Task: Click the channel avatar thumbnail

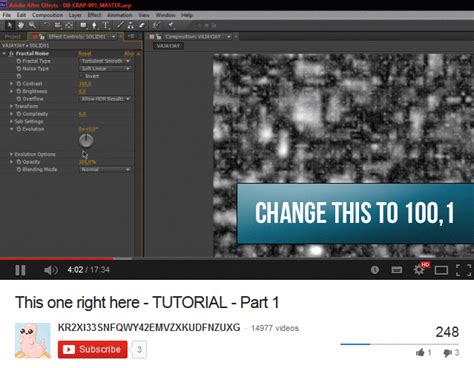Action: coord(33,340)
